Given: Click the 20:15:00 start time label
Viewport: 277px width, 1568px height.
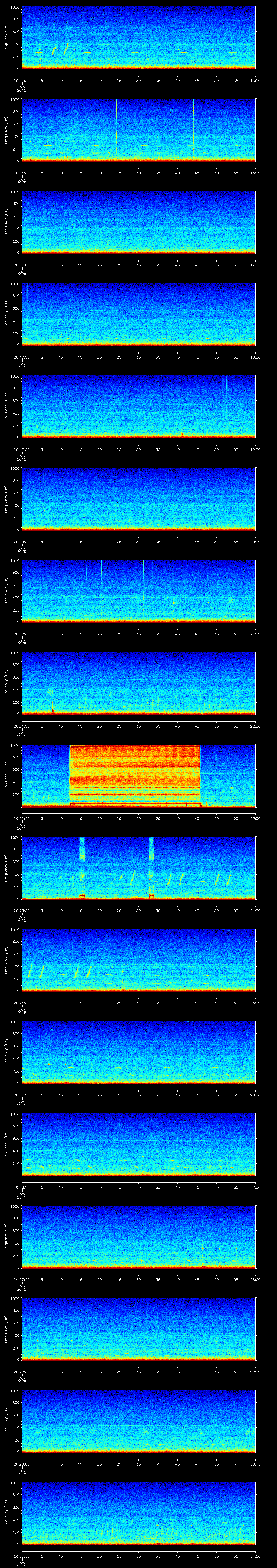Looking at the screenshot, I should coord(21,173).
